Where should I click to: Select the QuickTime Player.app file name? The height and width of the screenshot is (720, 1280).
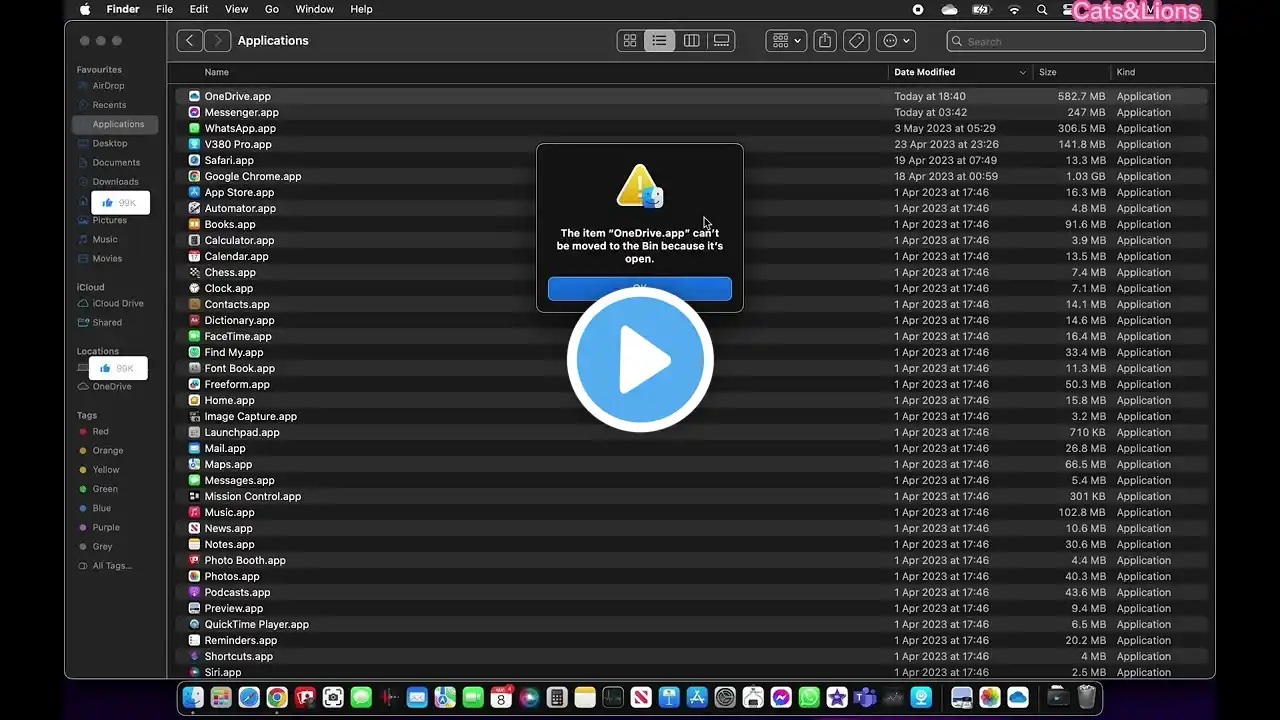pos(257,624)
